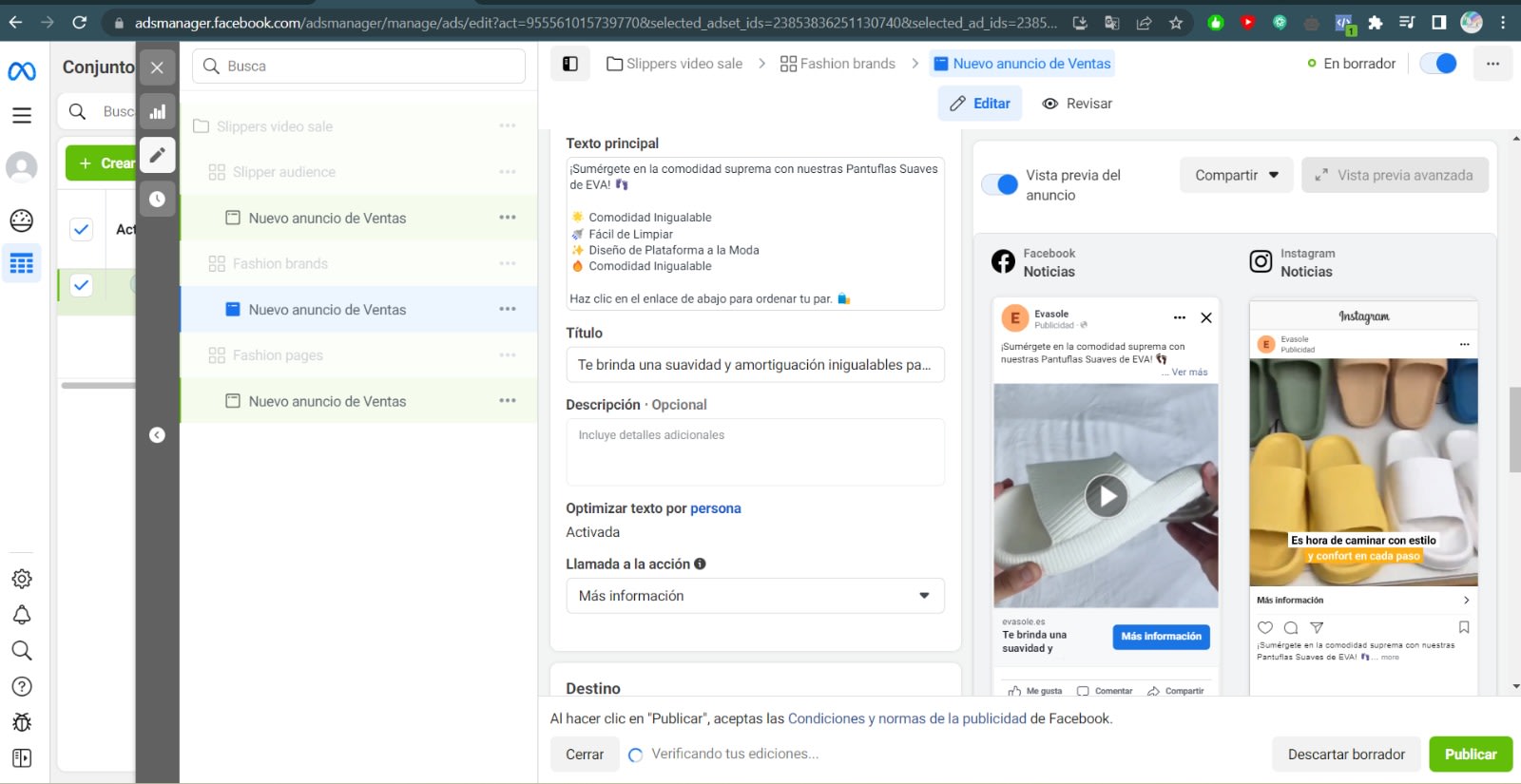Click the right-side vertical scrollbar thumb
Screen dimensions: 1521x784
click(1514, 430)
